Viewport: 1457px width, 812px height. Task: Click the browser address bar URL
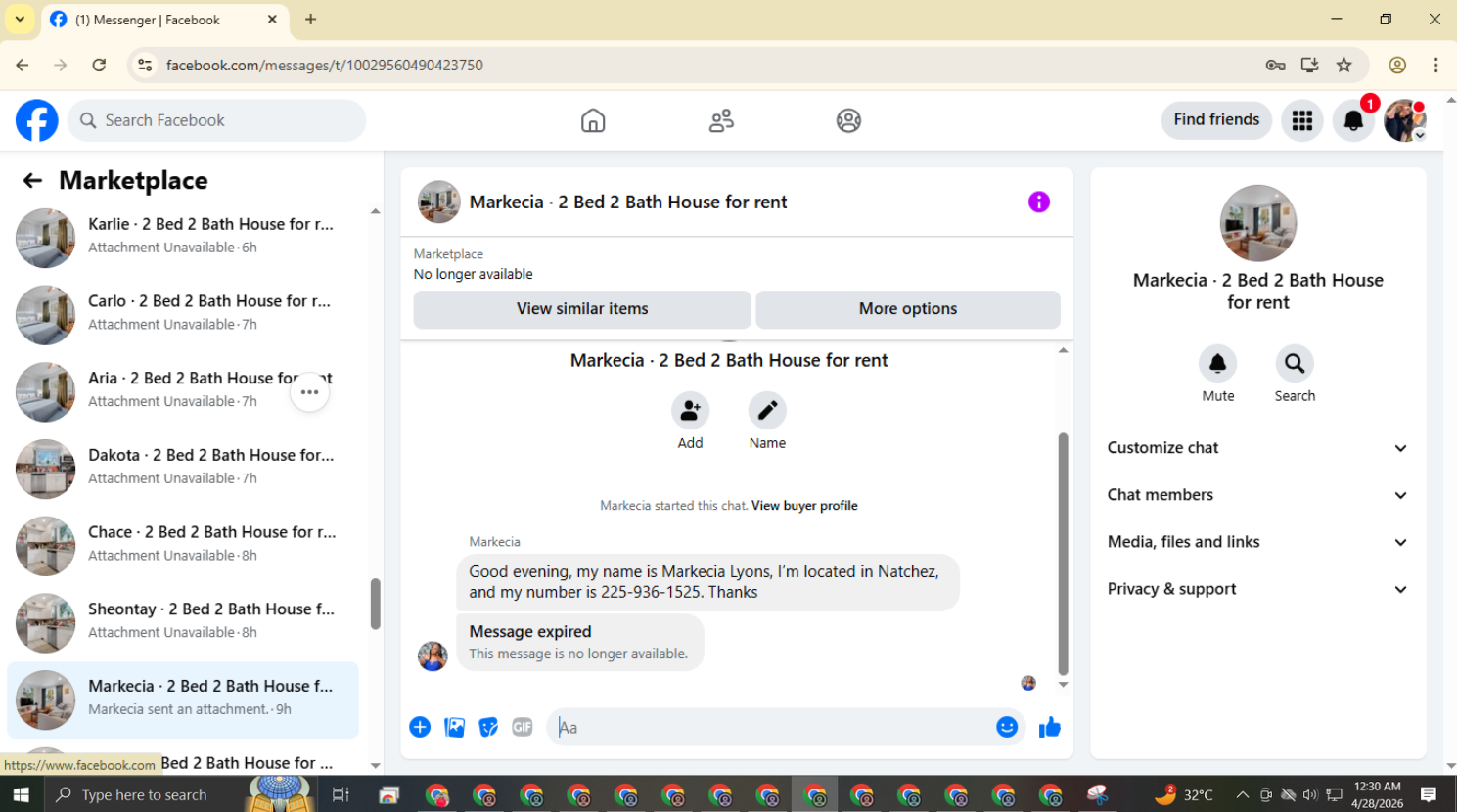pyautogui.click(x=325, y=66)
